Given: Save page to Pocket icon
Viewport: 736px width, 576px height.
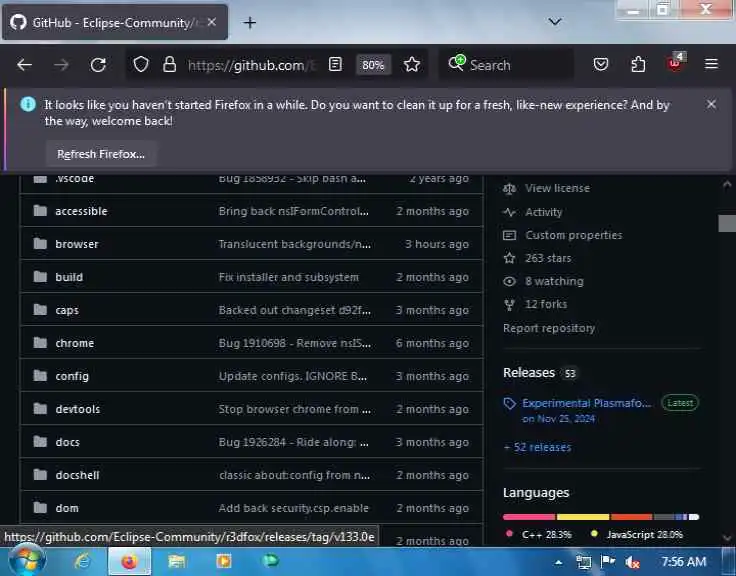Looking at the screenshot, I should pyautogui.click(x=601, y=64).
